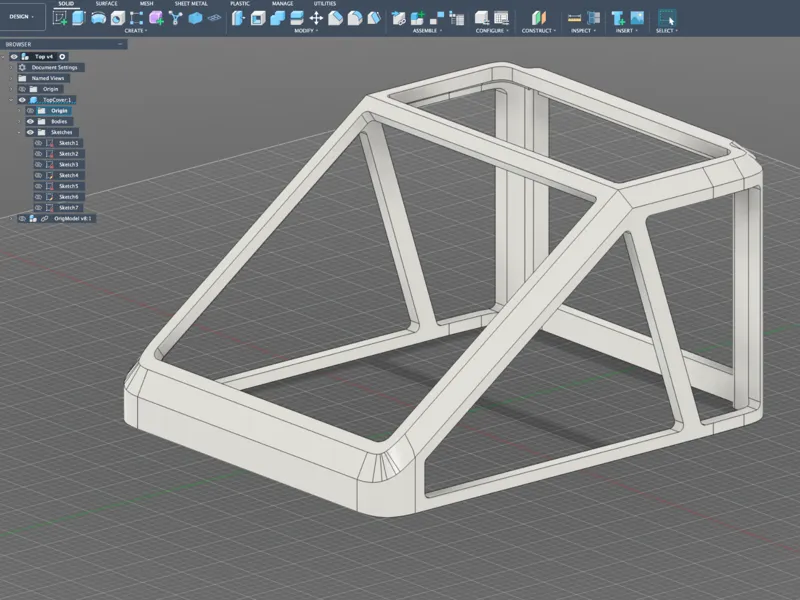This screenshot has width=800, height=600.
Task: Click the Insert image canvas icon
Action: [x=637, y=18]
